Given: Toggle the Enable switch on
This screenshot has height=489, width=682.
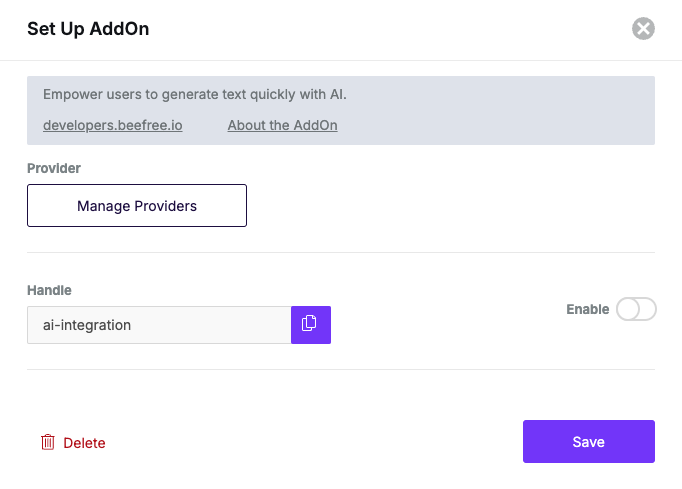Looking at the screenshot, I should click(x=636, y=309).
